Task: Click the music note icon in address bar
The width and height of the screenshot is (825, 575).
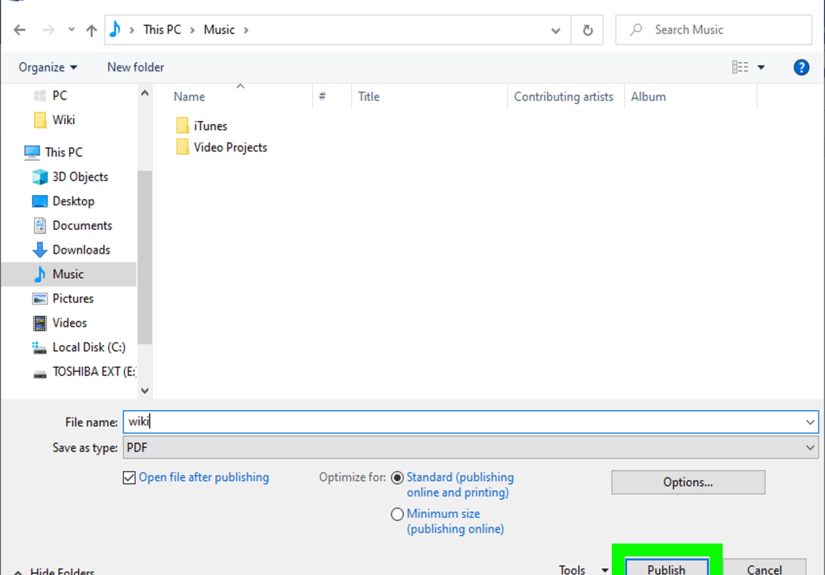Action: coord(115,29)
